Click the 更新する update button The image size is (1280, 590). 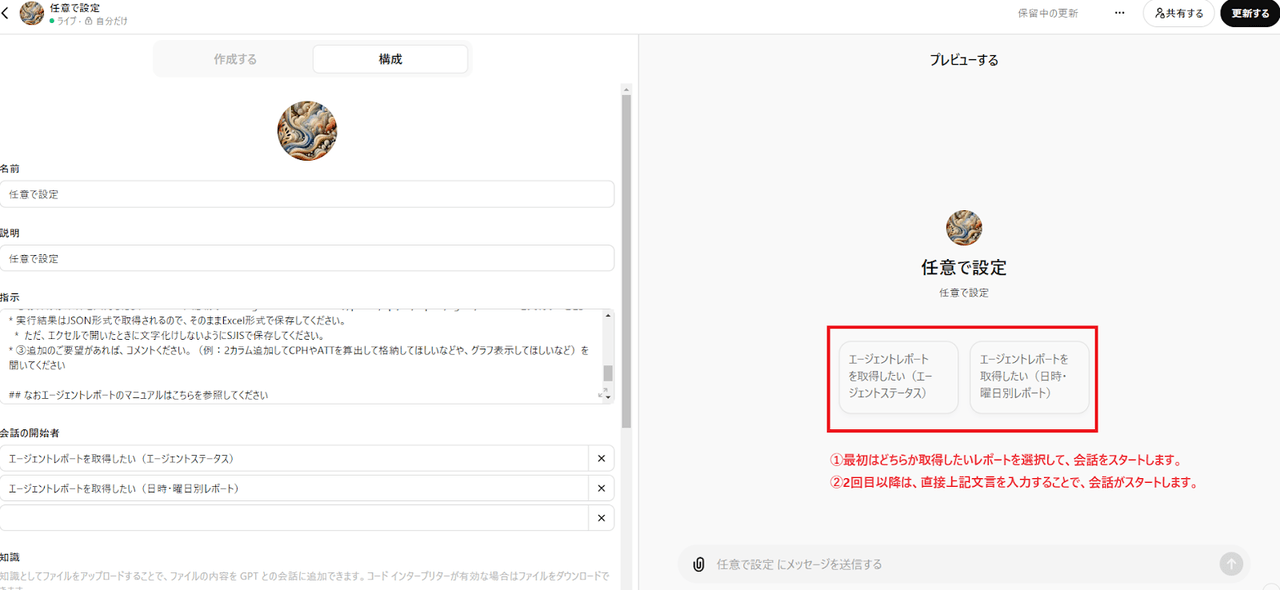1250,13
